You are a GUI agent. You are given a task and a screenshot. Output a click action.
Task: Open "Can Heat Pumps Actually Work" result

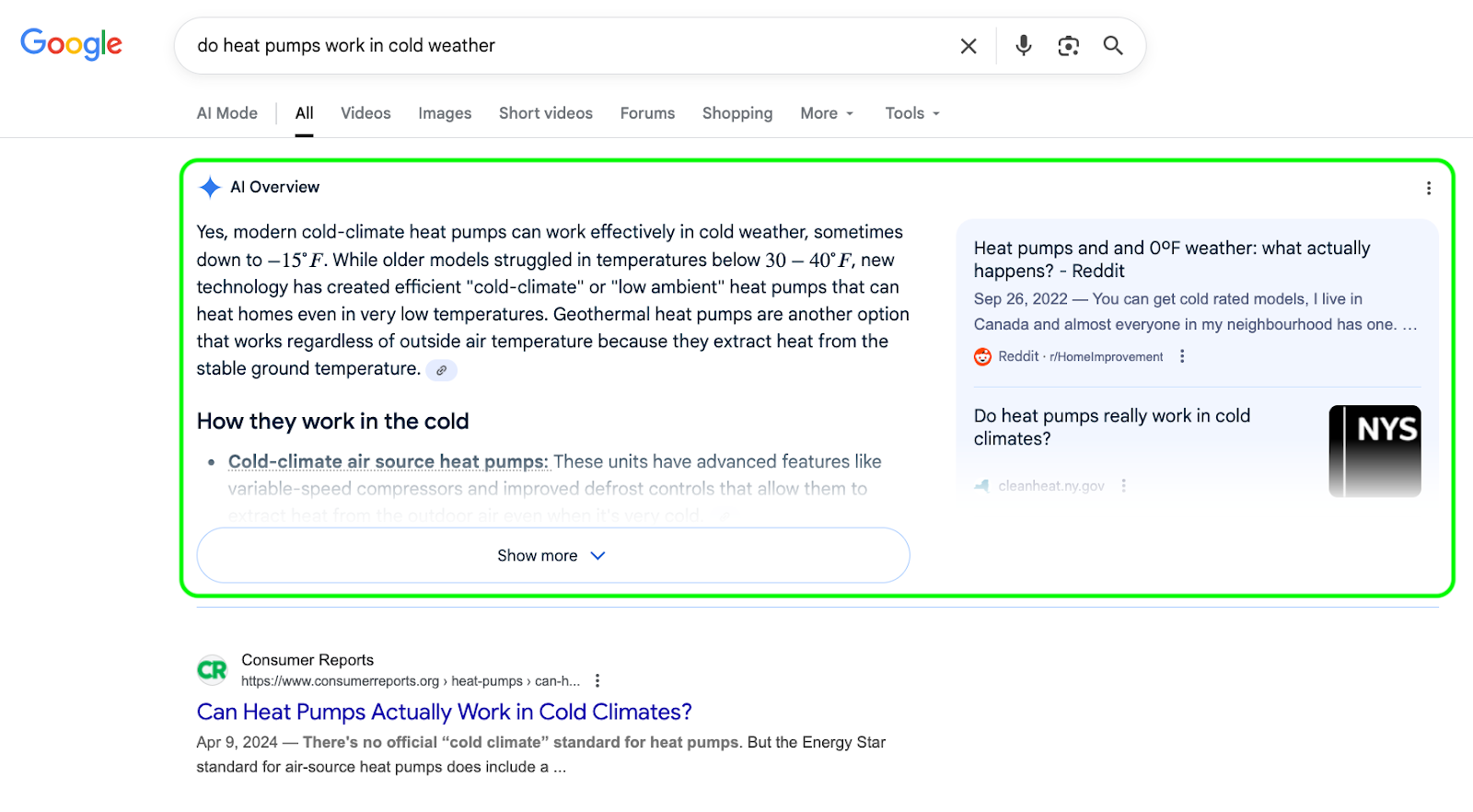point(444,712)
